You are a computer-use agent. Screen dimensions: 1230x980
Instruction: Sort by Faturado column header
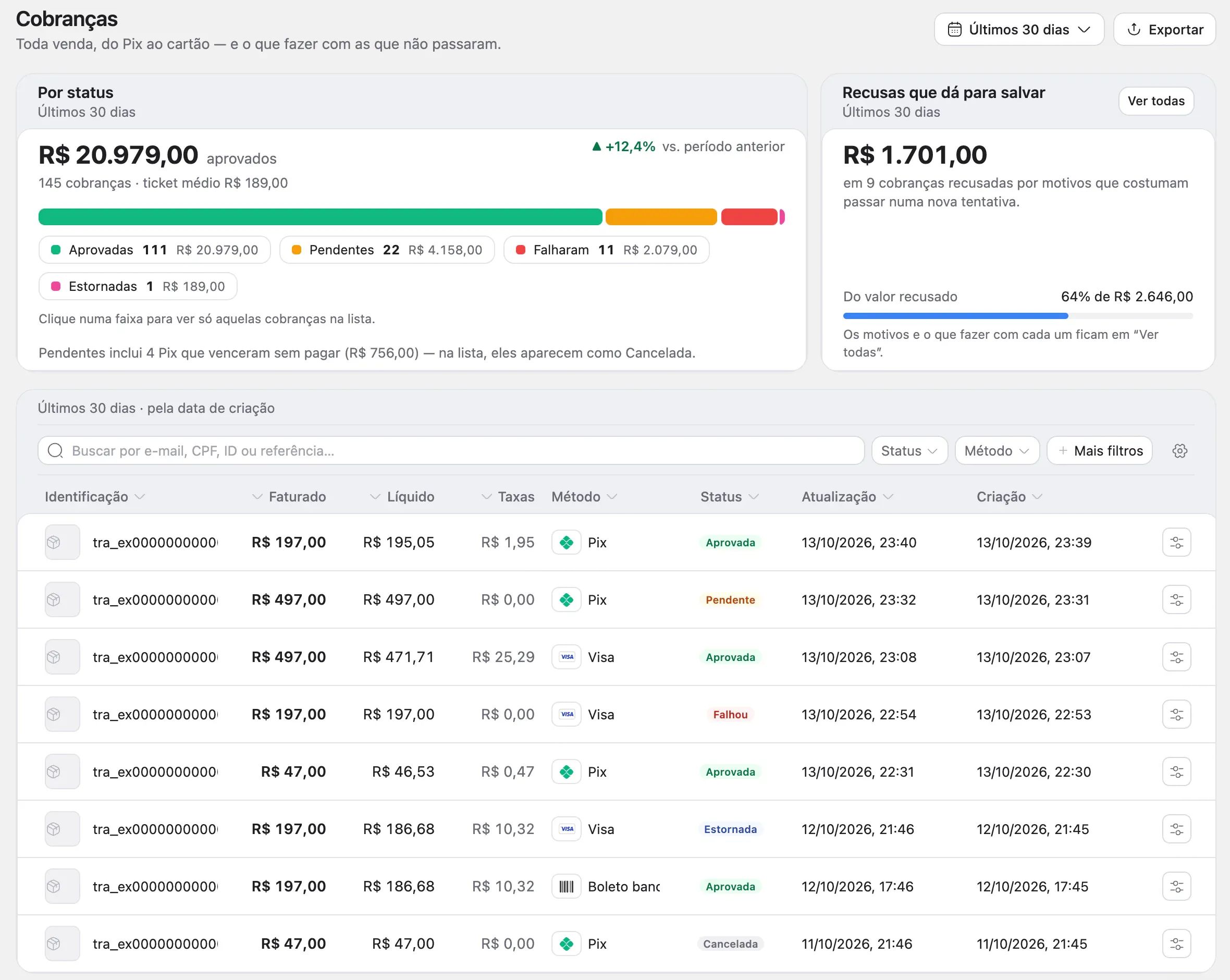point(289,497)
